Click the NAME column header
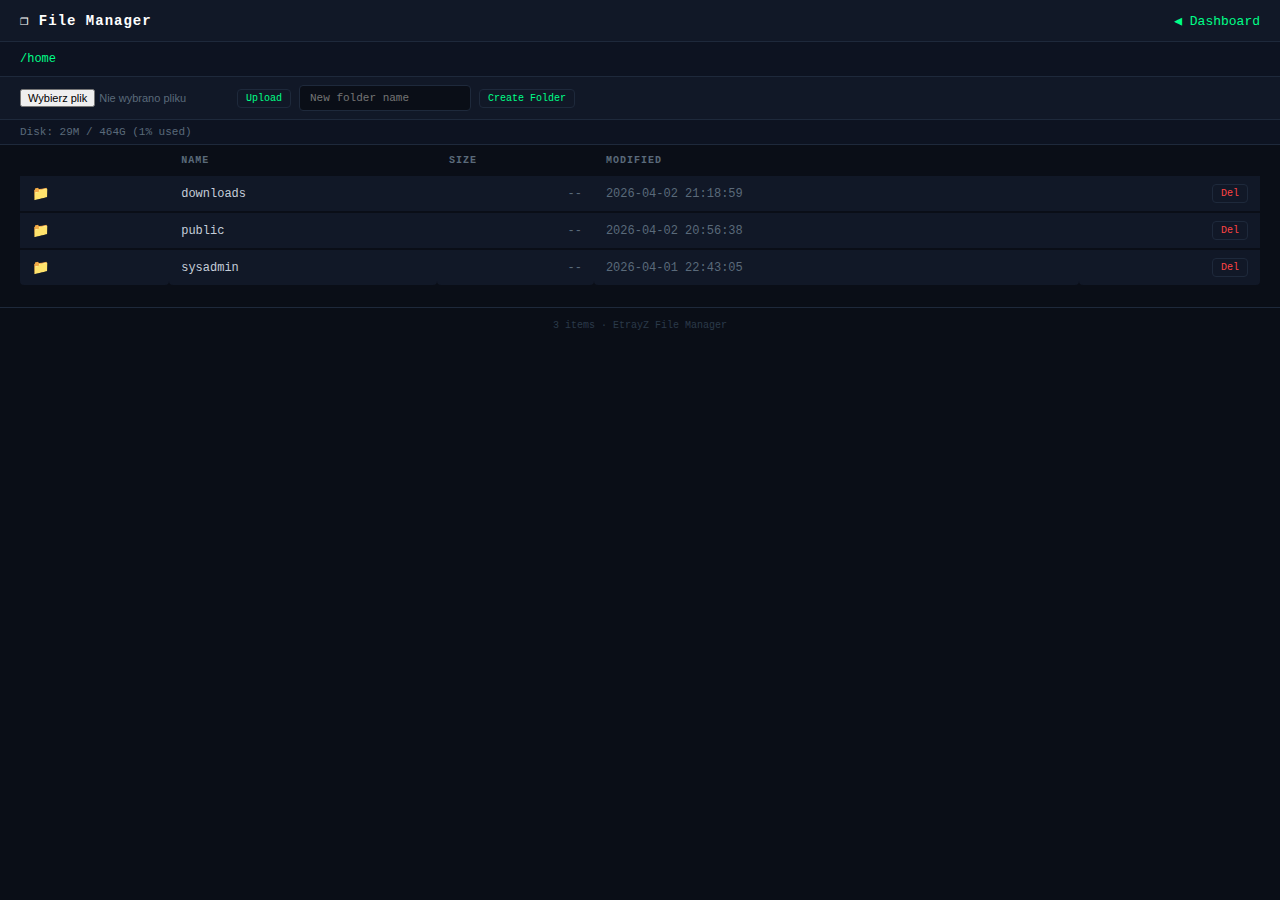The image size is (1280, 900). pos(195,159)
